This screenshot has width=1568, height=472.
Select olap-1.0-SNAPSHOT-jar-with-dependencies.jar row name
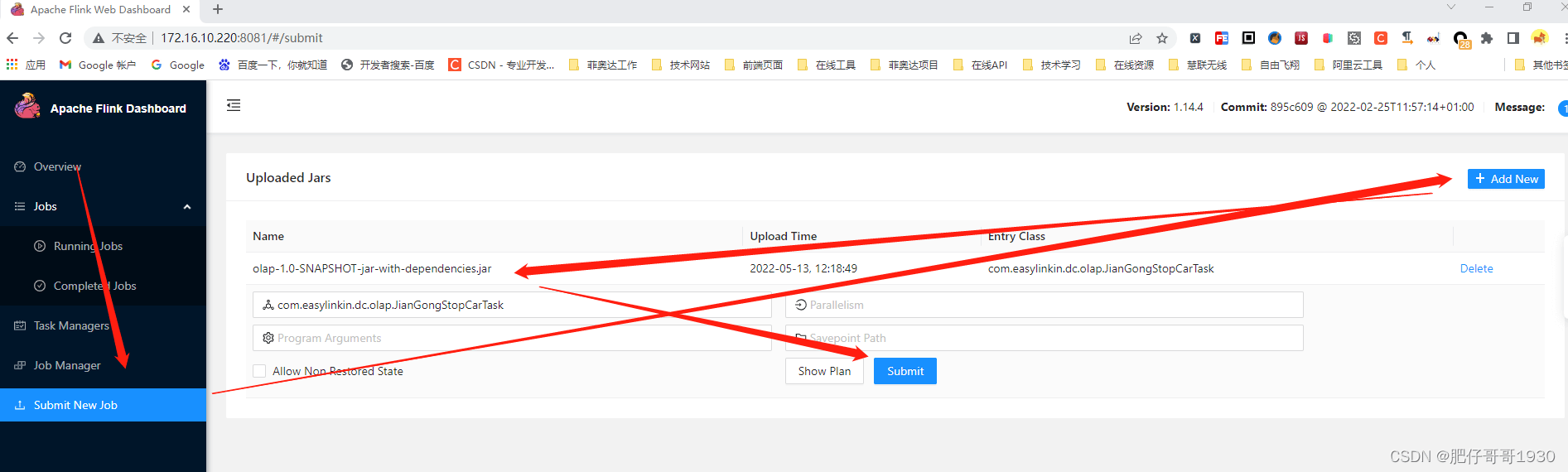372,268
